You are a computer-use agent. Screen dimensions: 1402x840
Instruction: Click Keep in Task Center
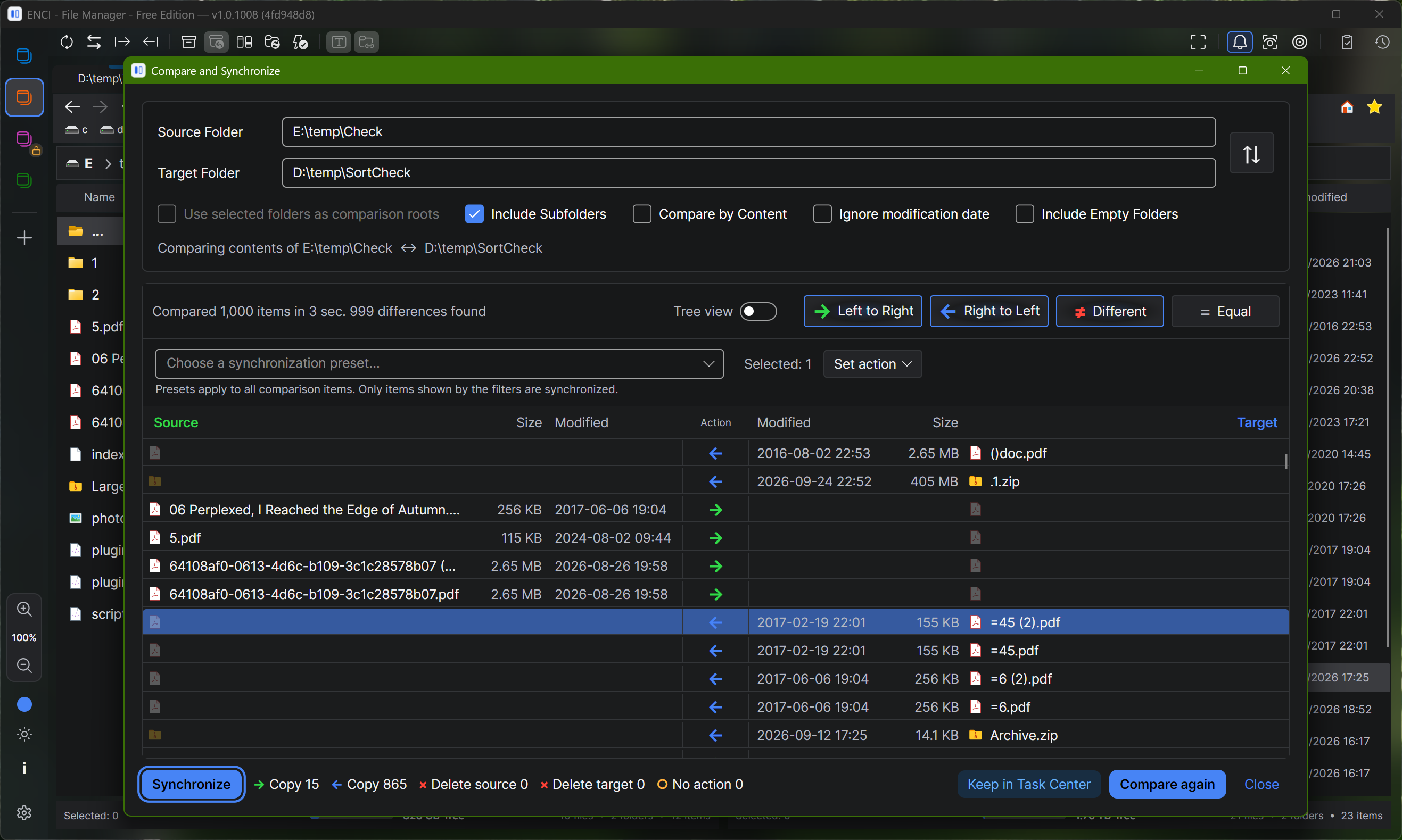coord(1029,784)
